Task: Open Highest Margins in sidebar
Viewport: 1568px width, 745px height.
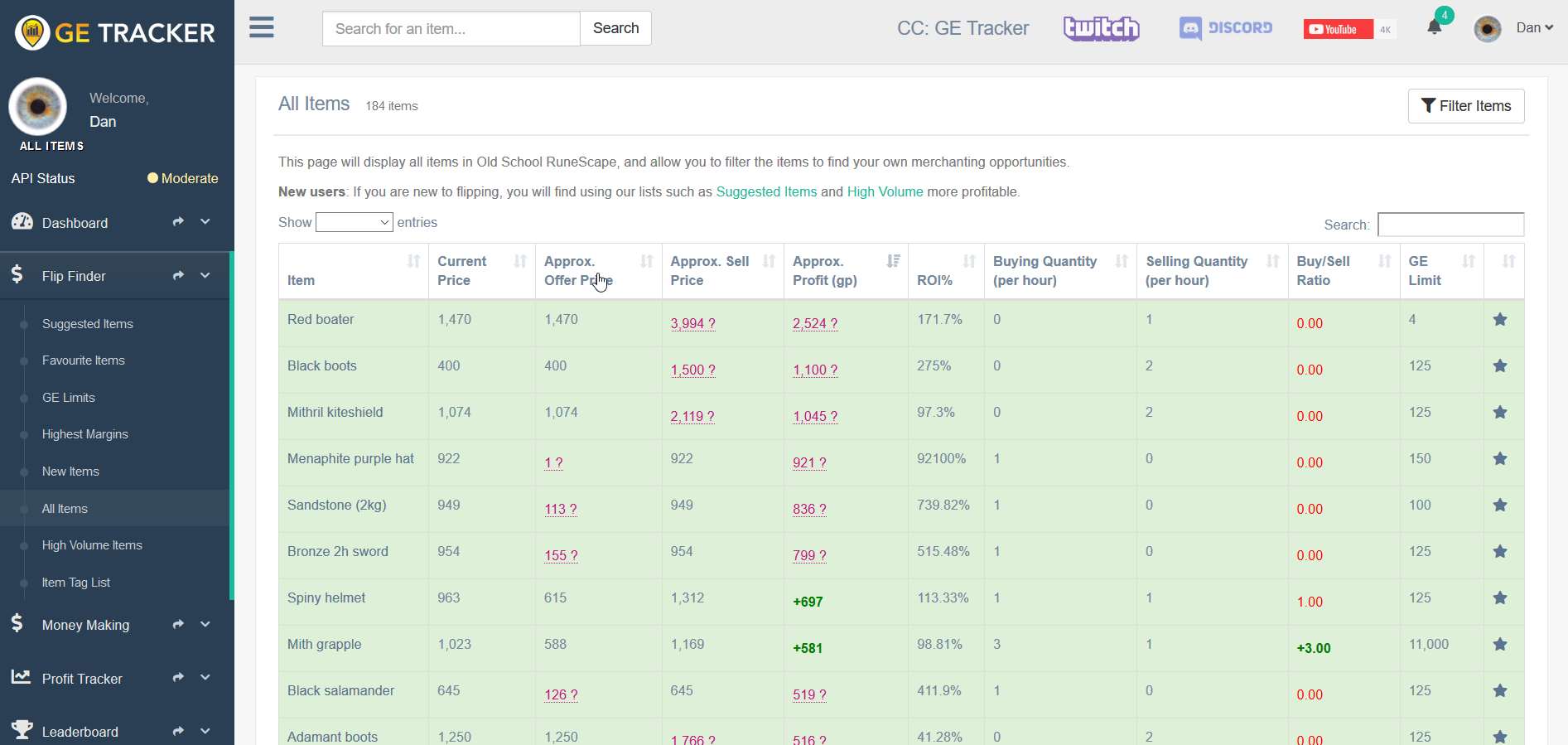Action: click(x=85, y=434)
